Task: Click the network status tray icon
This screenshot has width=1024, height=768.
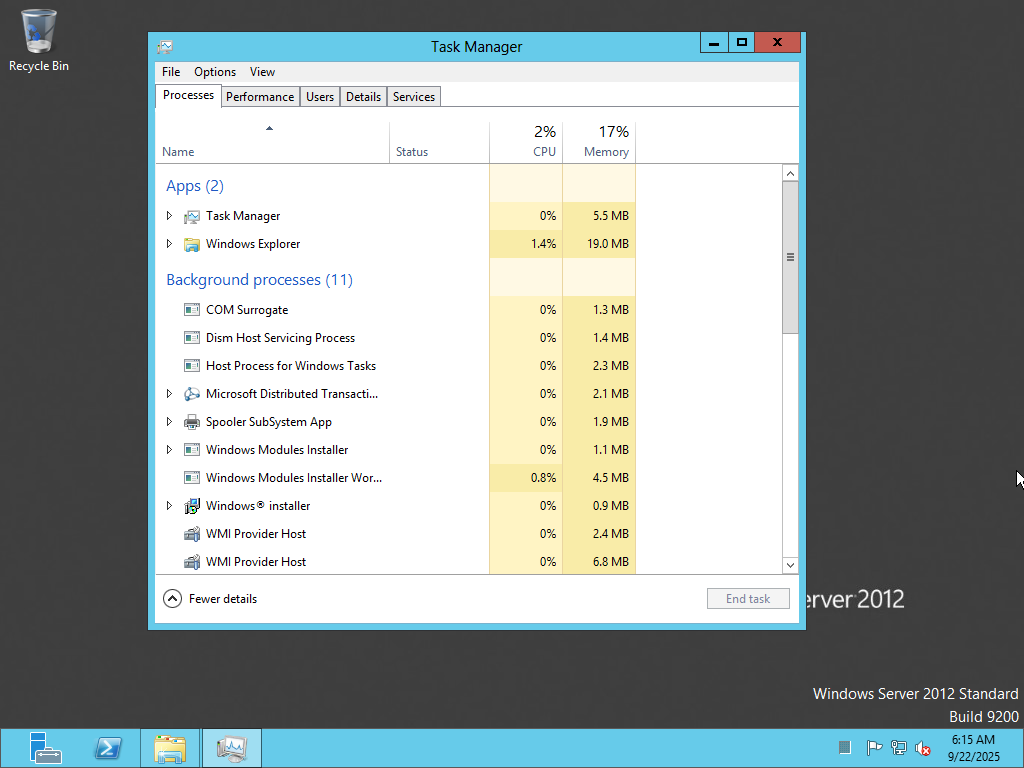Action: (x=899, y=748)
